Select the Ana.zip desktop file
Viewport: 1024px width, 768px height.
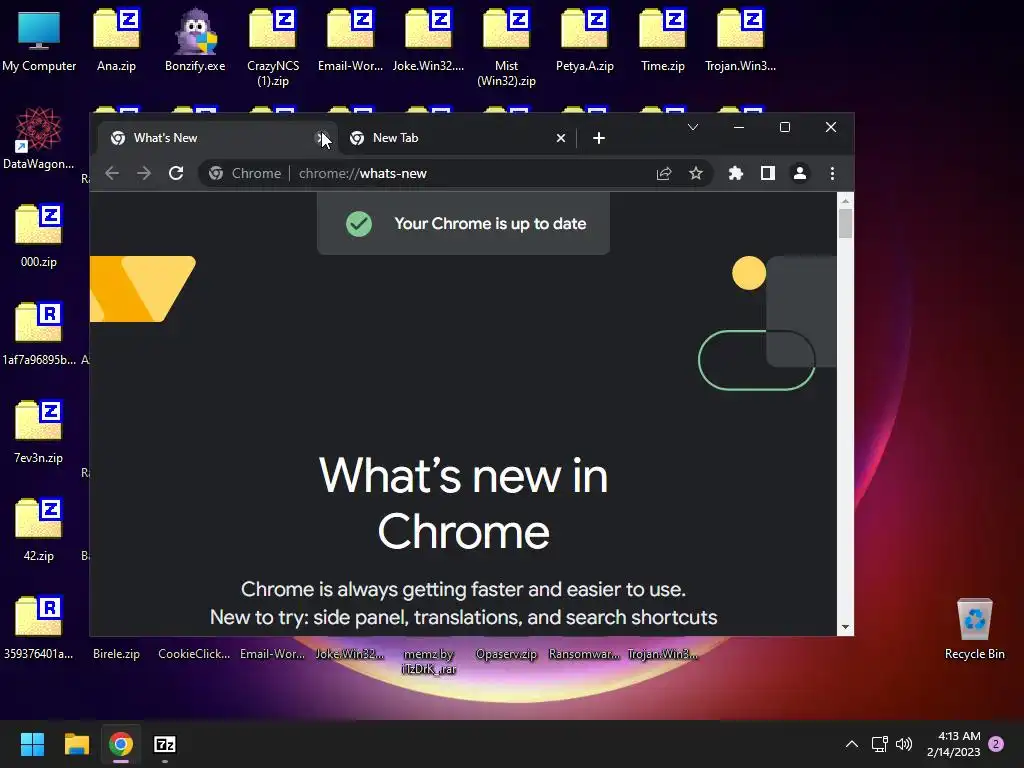pyautogui.click(x=116, y=39)
